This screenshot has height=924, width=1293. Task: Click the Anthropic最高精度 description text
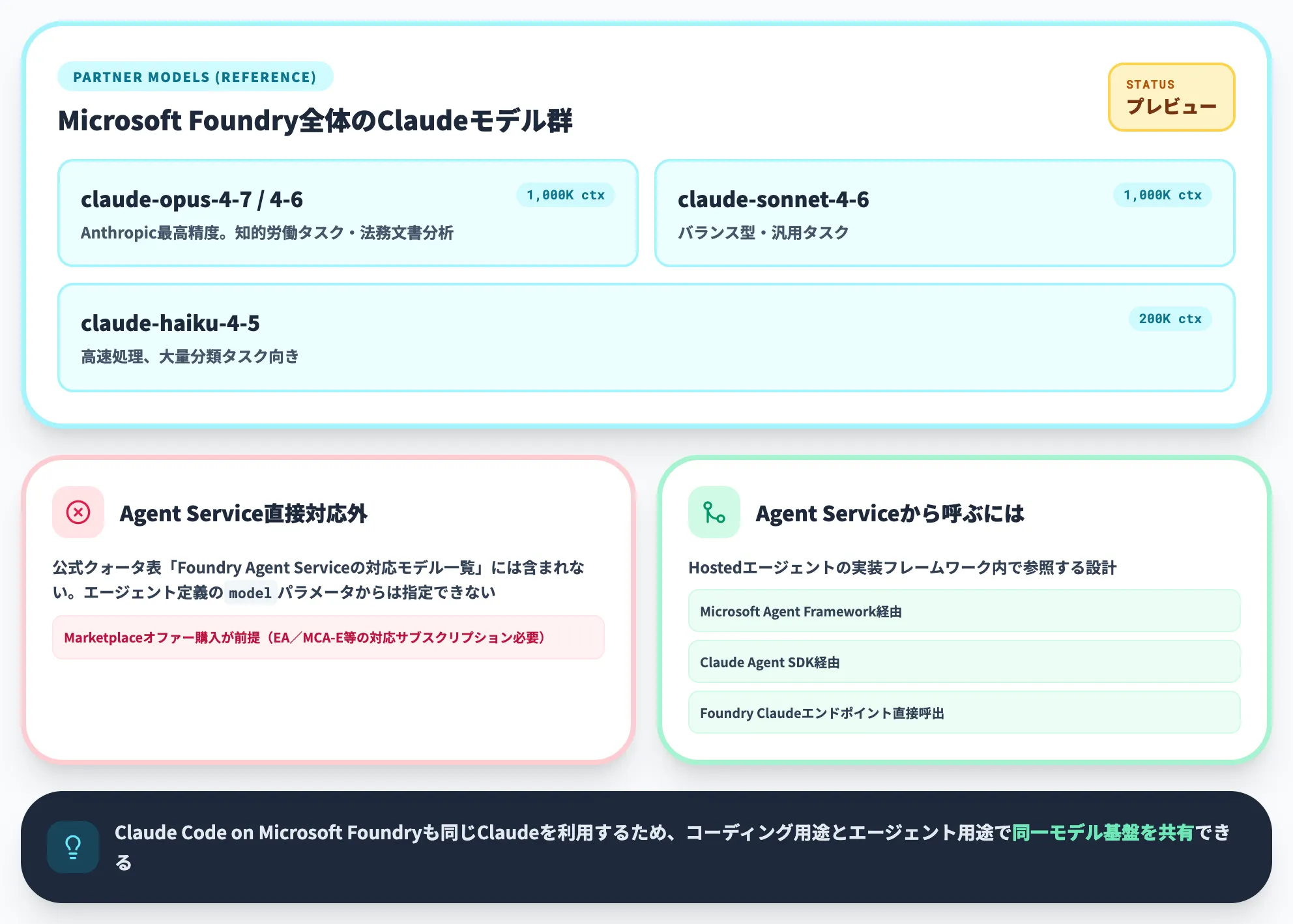click(267, 233)
